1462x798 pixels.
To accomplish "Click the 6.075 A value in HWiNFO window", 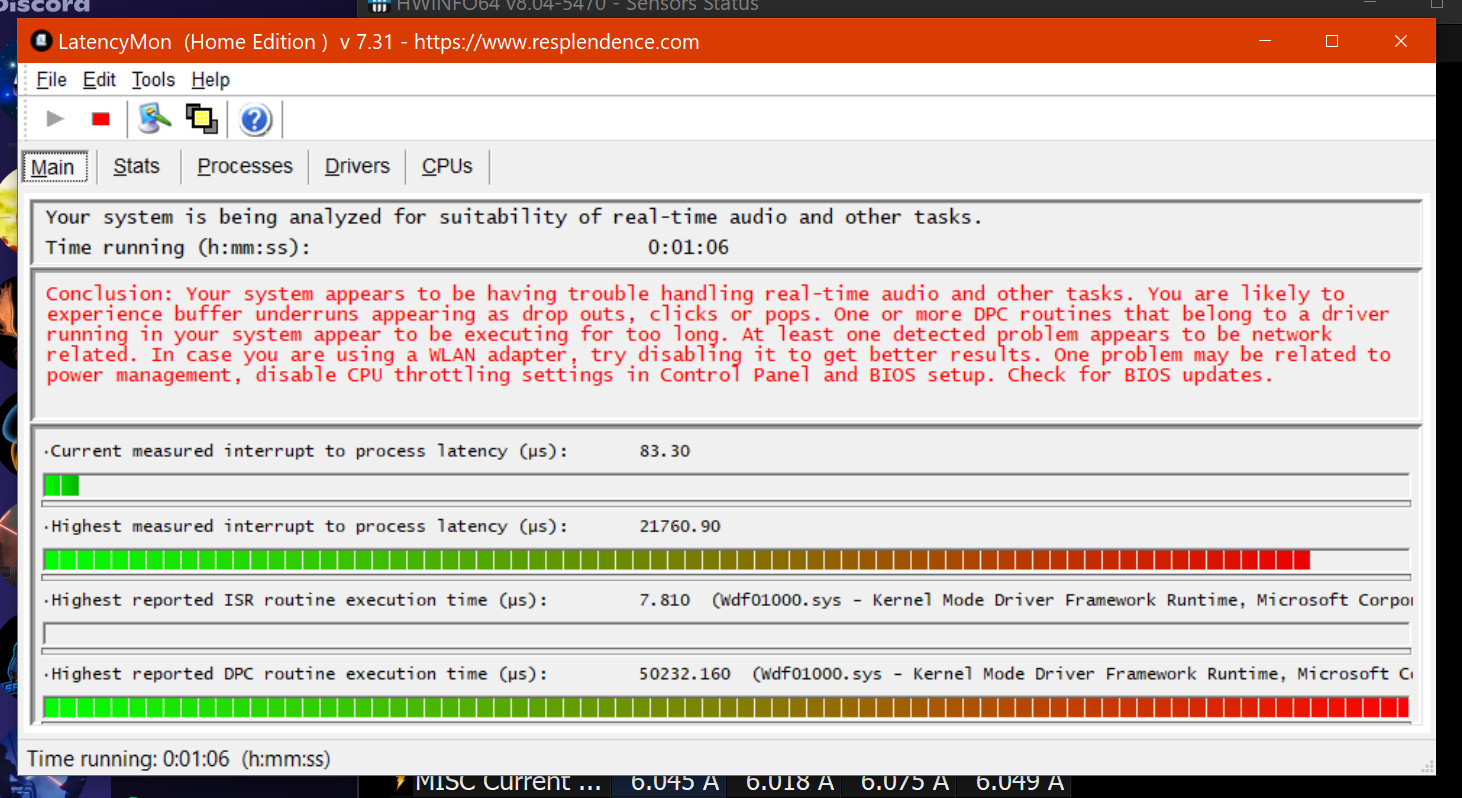I will click(905, 782).
